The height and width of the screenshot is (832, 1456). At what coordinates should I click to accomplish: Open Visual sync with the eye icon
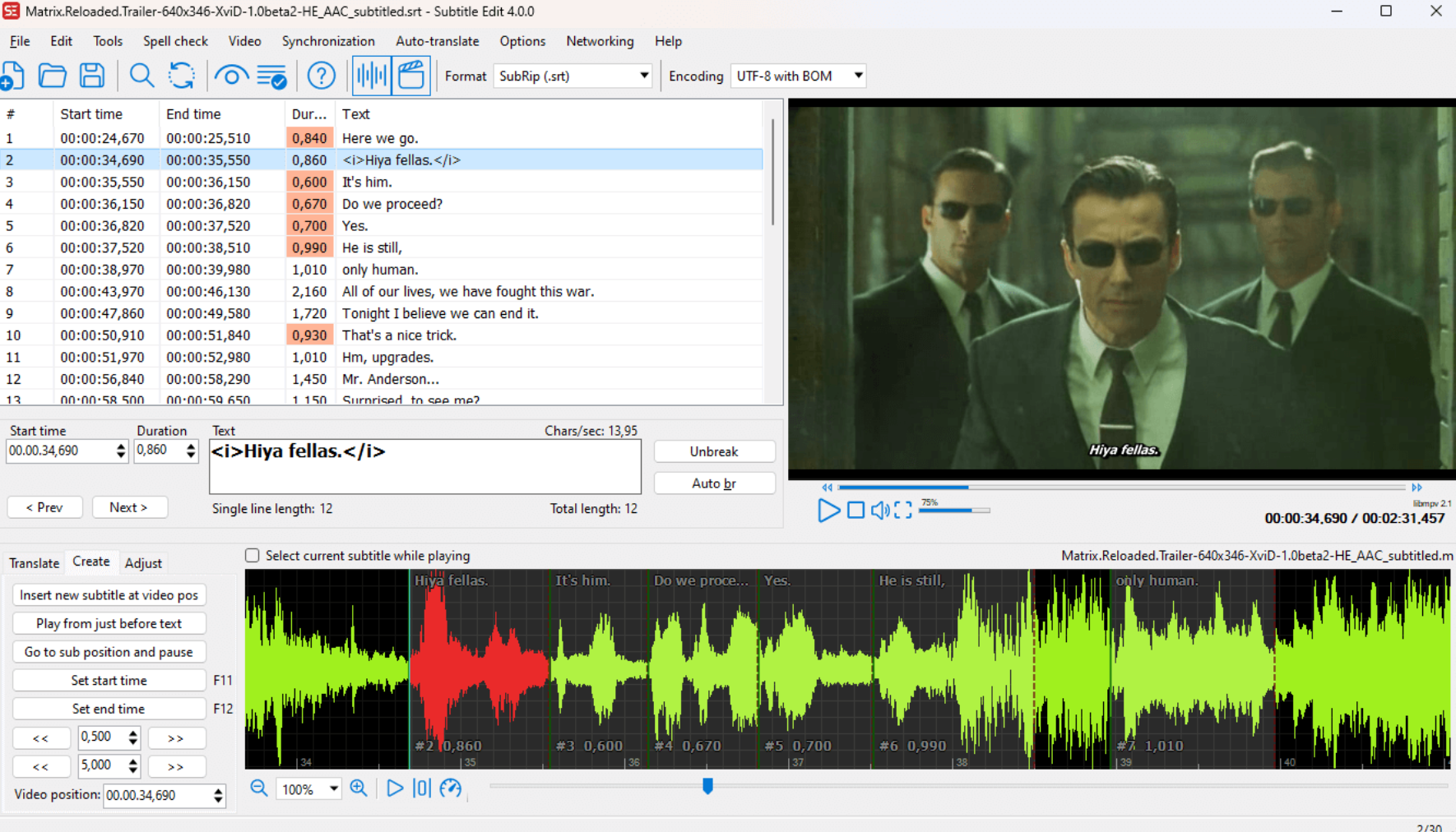tap(231, 75)
